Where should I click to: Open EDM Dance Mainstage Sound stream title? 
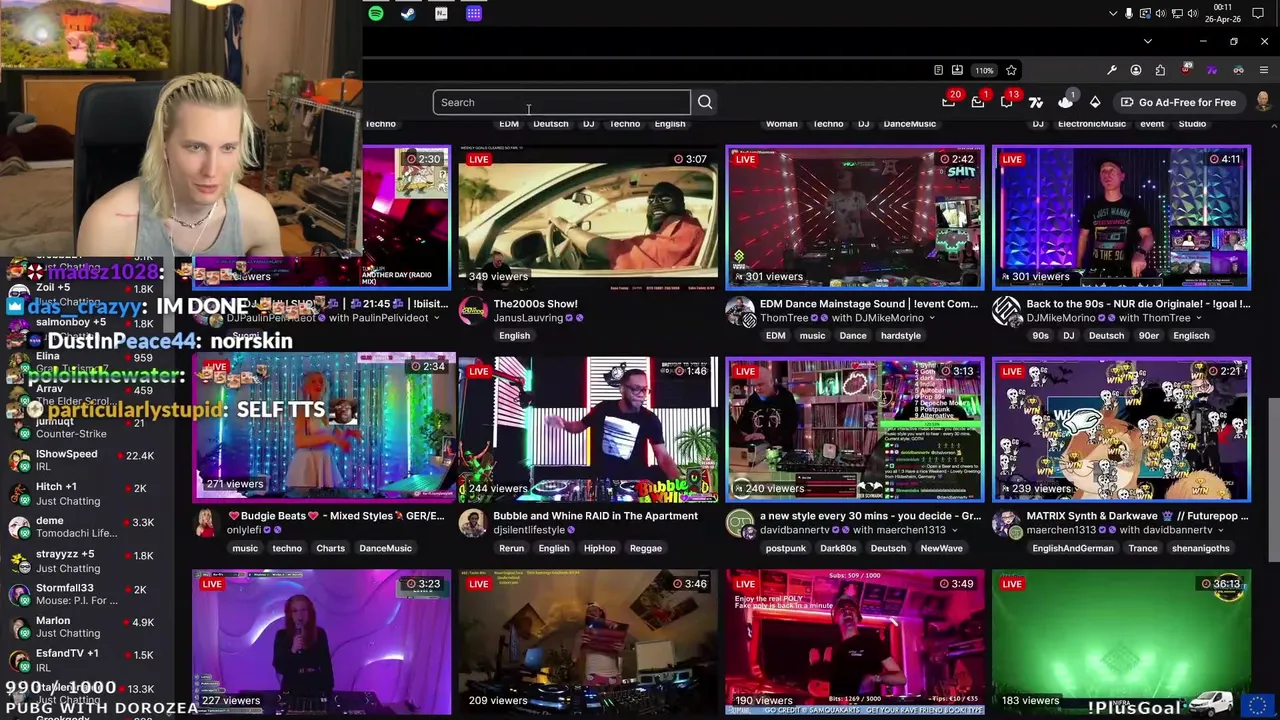(869, 304)
